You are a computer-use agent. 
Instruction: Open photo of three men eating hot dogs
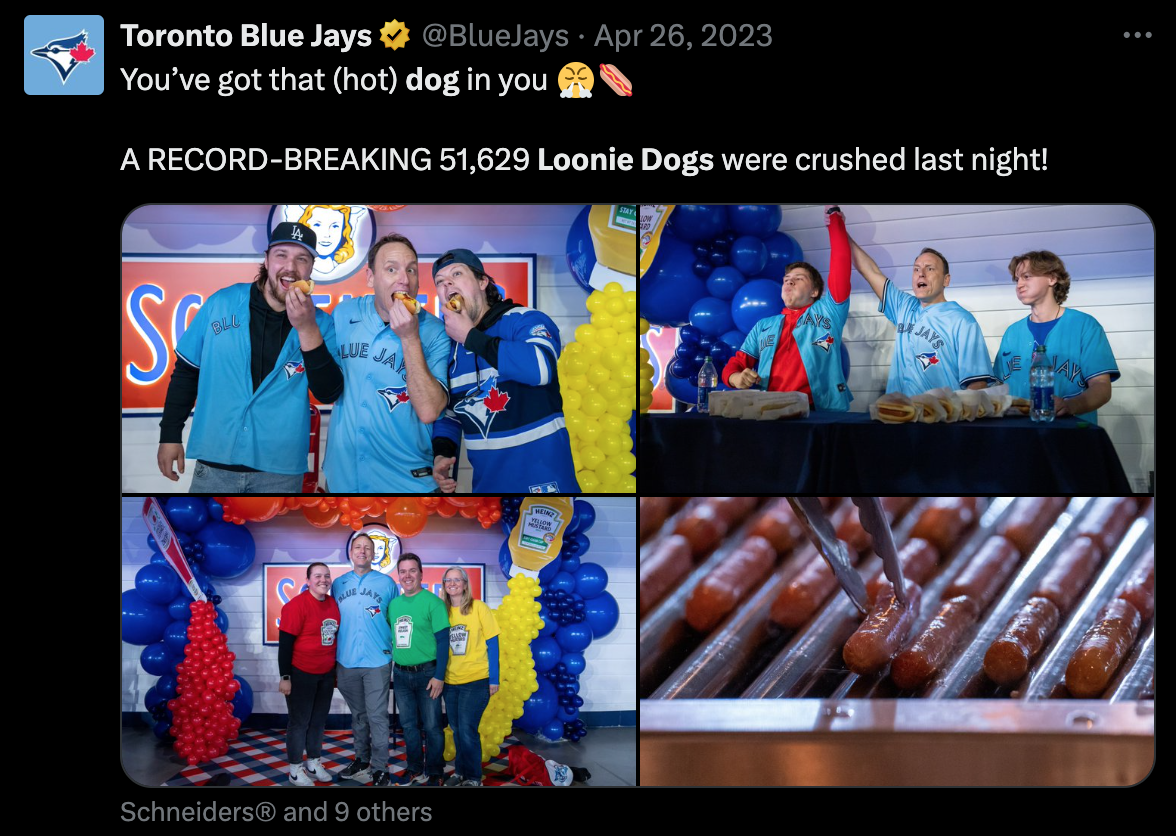[379, 349]
